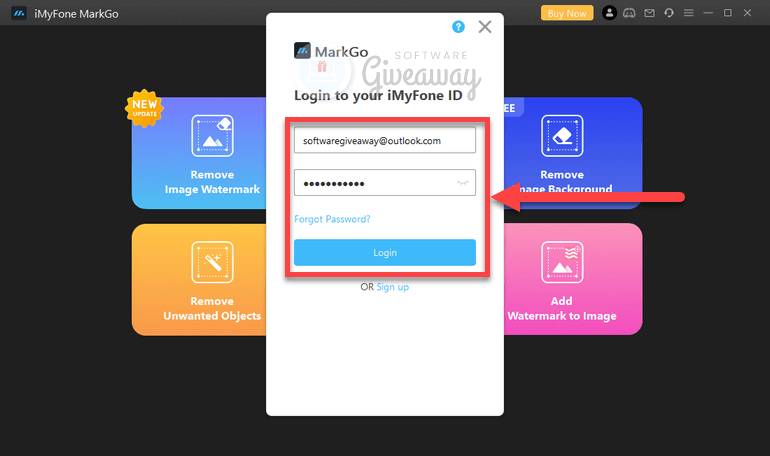This screenshot has width=770, height=456.
Task: Open the user account profile icon
Action: click(610, 13)
